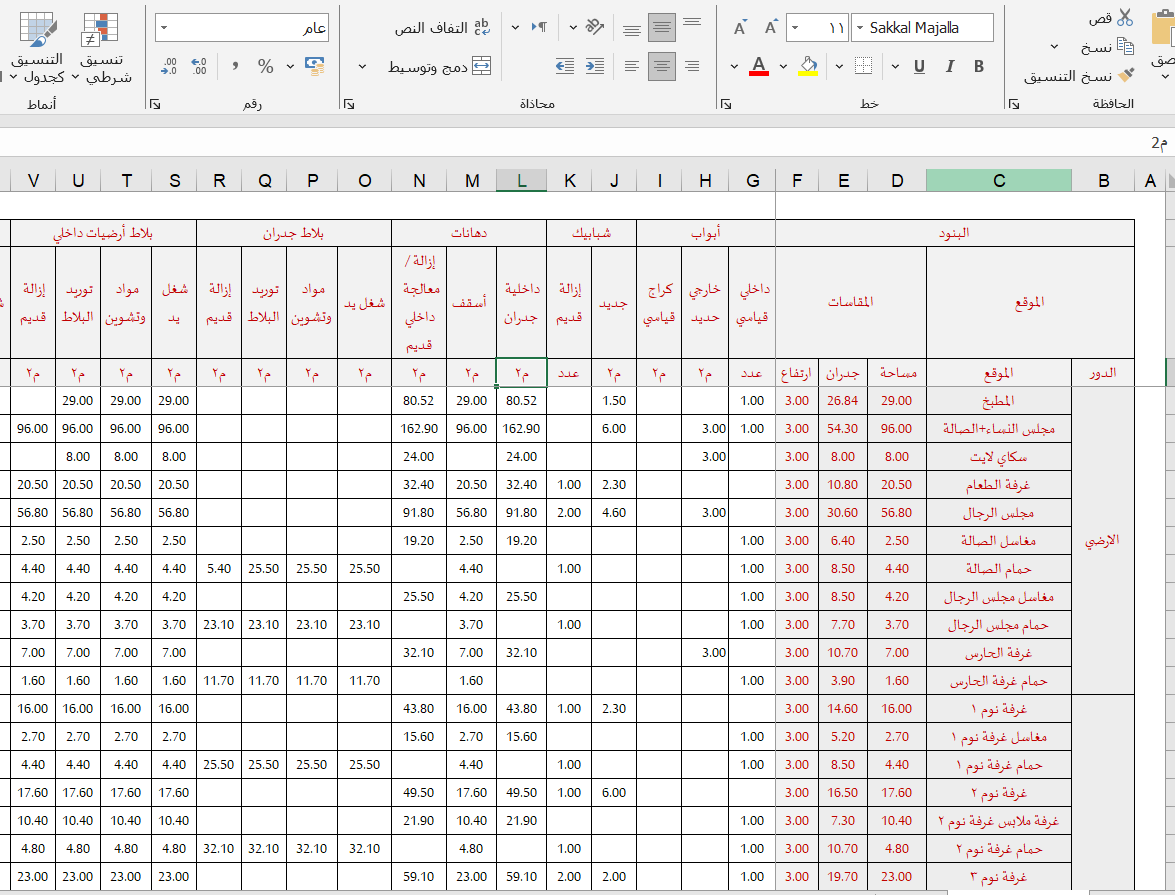Toggle underline formatting
Viewport: 1175px width, 895px height.
[918, 65]
